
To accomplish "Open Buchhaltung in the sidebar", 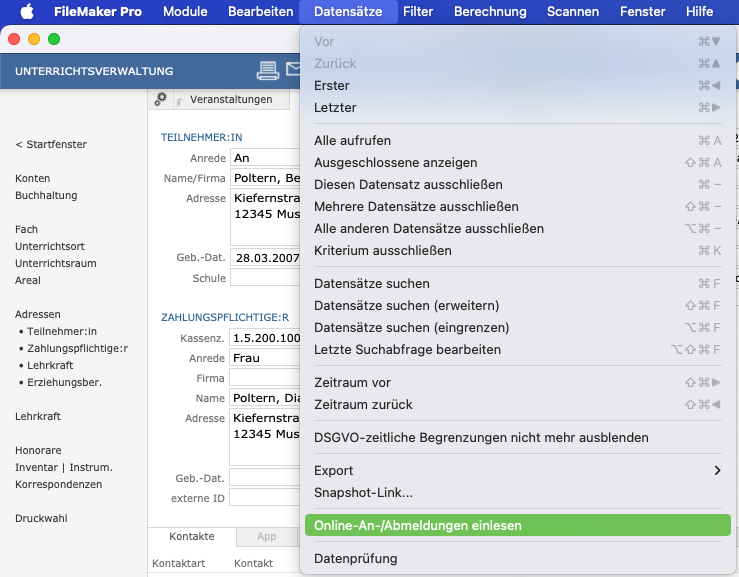I will (46, 195).
